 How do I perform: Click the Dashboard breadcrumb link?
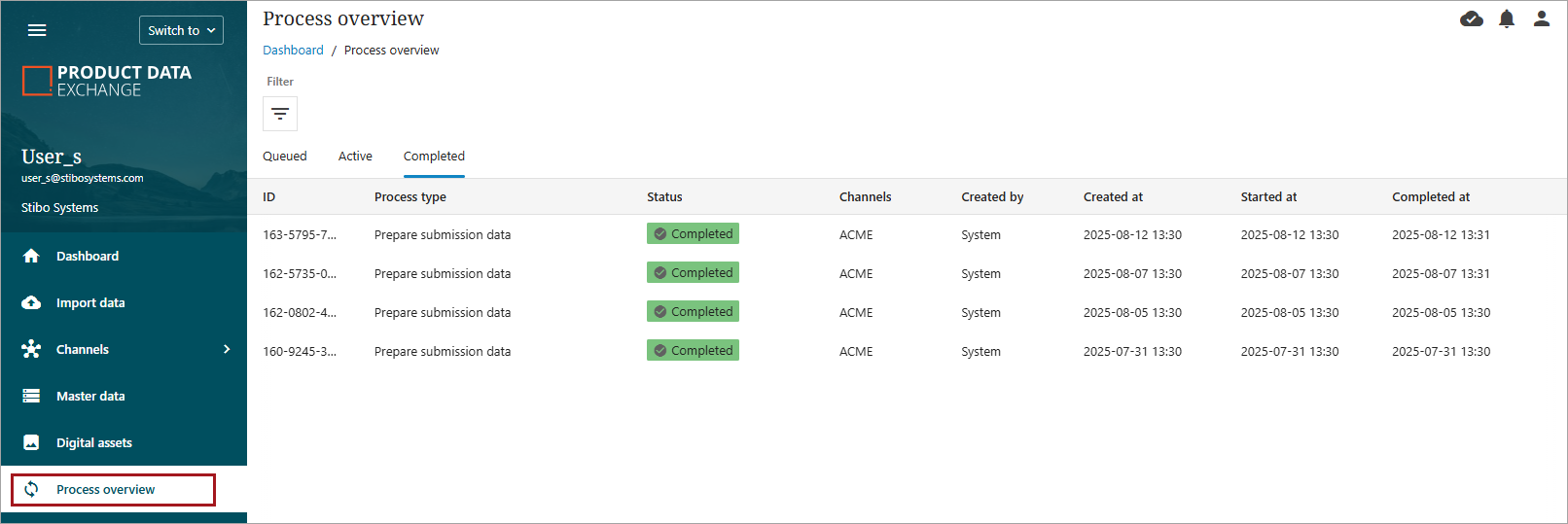tap(293, 51)
